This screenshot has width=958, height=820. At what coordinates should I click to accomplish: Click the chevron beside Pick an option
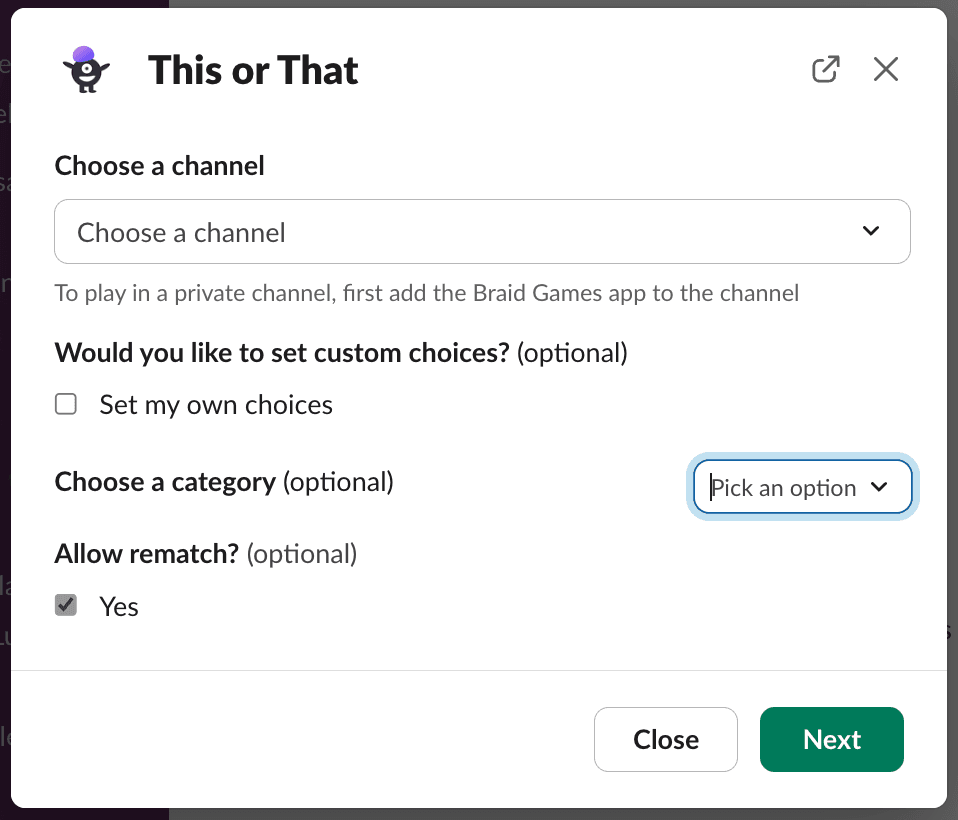point(879,487)
